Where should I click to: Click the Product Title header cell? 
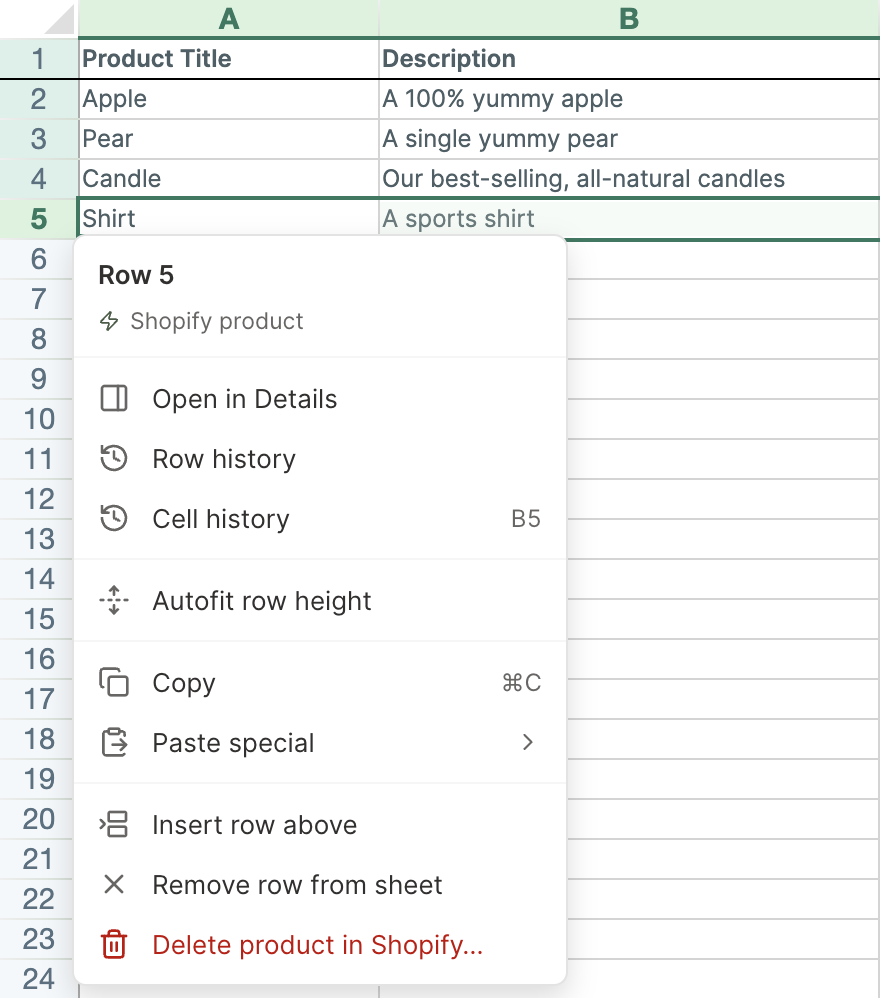(x=228, y=59)
